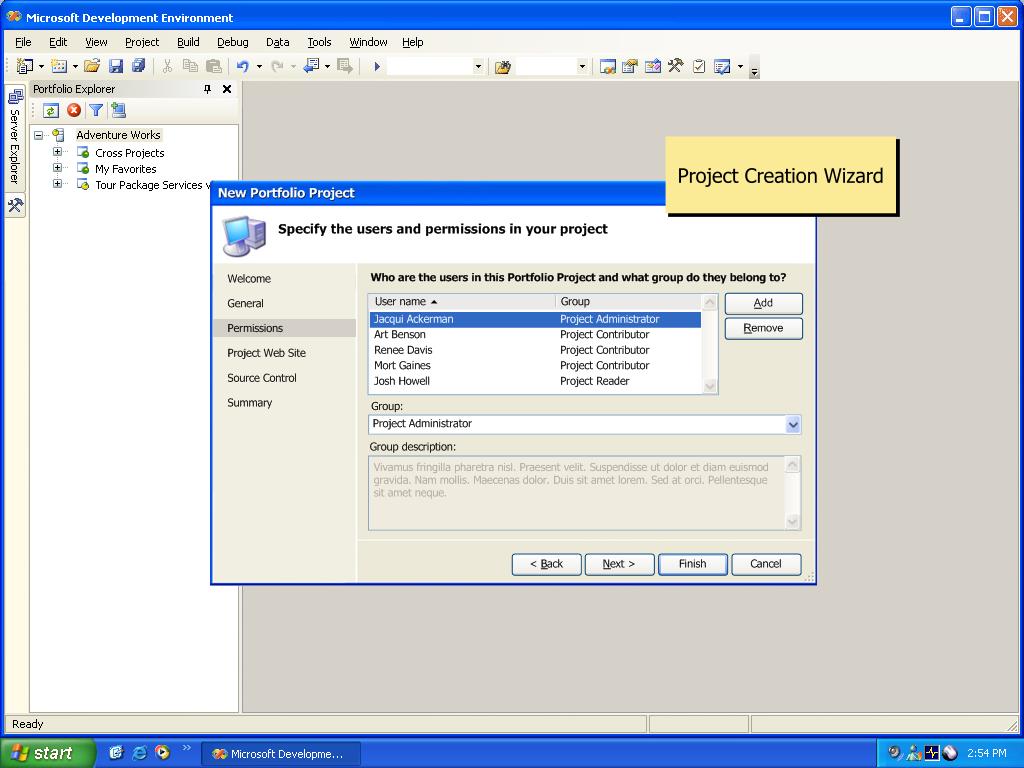Sort by the User name column header
This screenshot has width=1024, height=768.
pos(462,301)
